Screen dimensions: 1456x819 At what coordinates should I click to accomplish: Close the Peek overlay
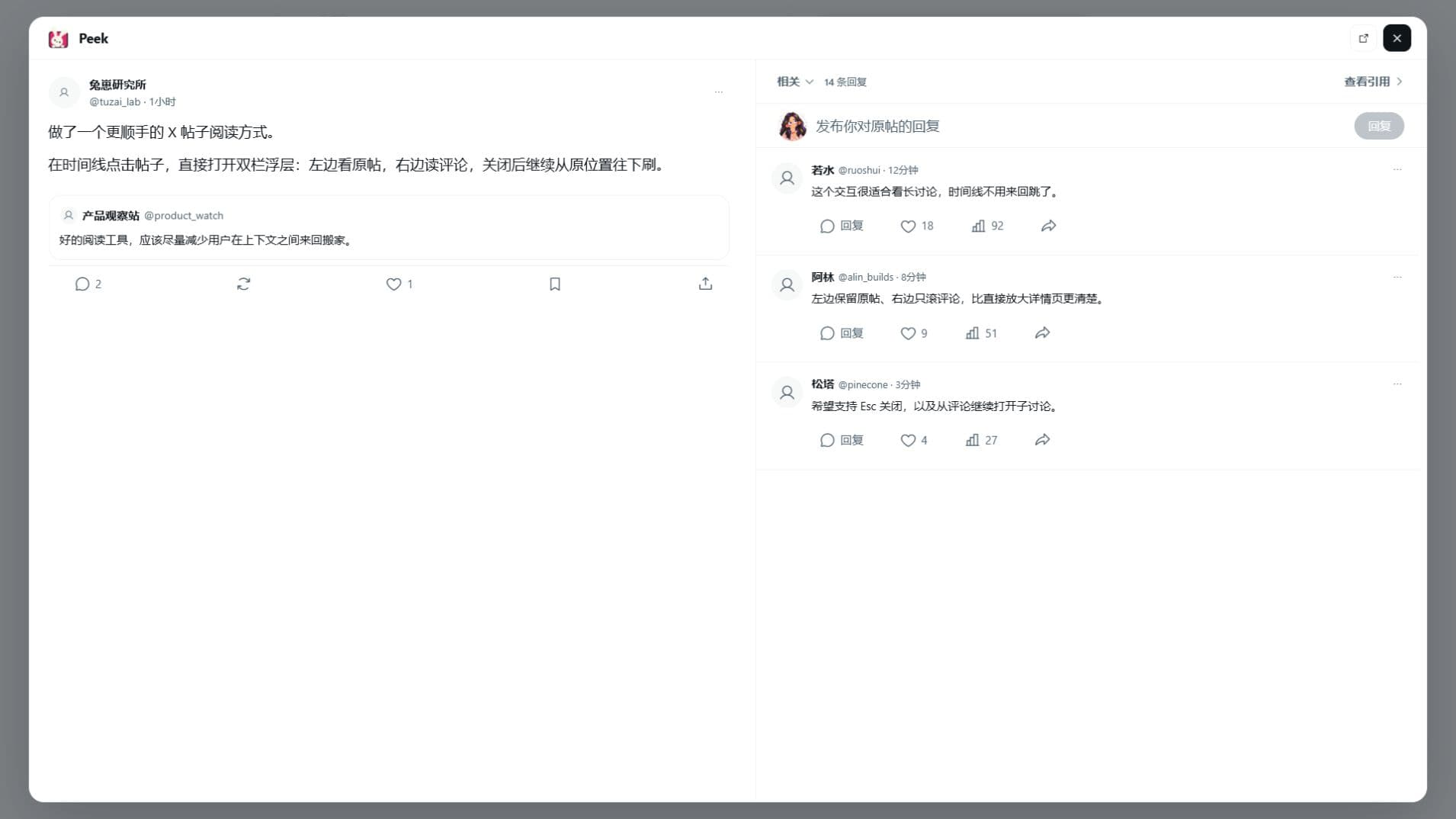[1397, 38]
